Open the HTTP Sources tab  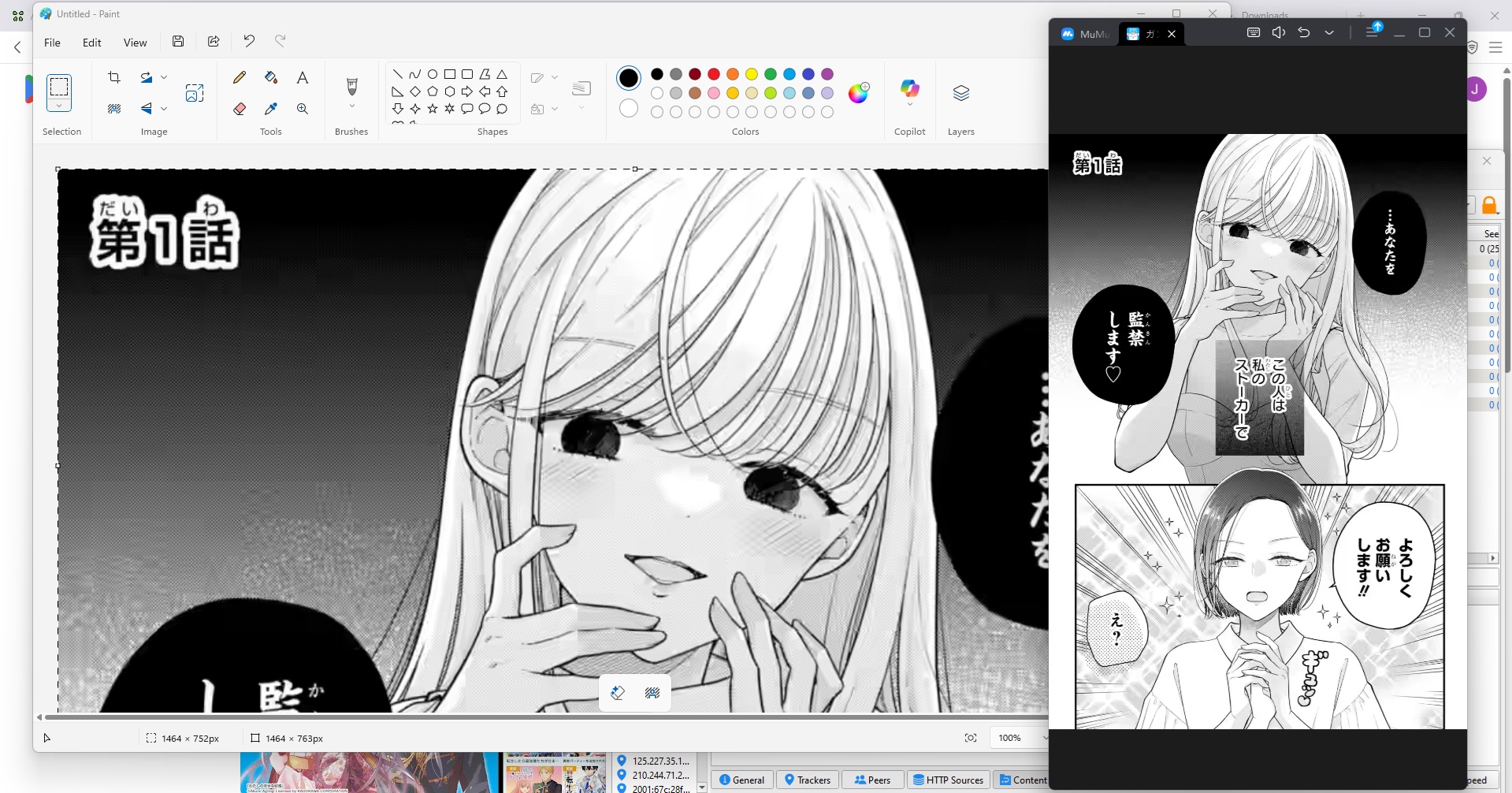949,780
